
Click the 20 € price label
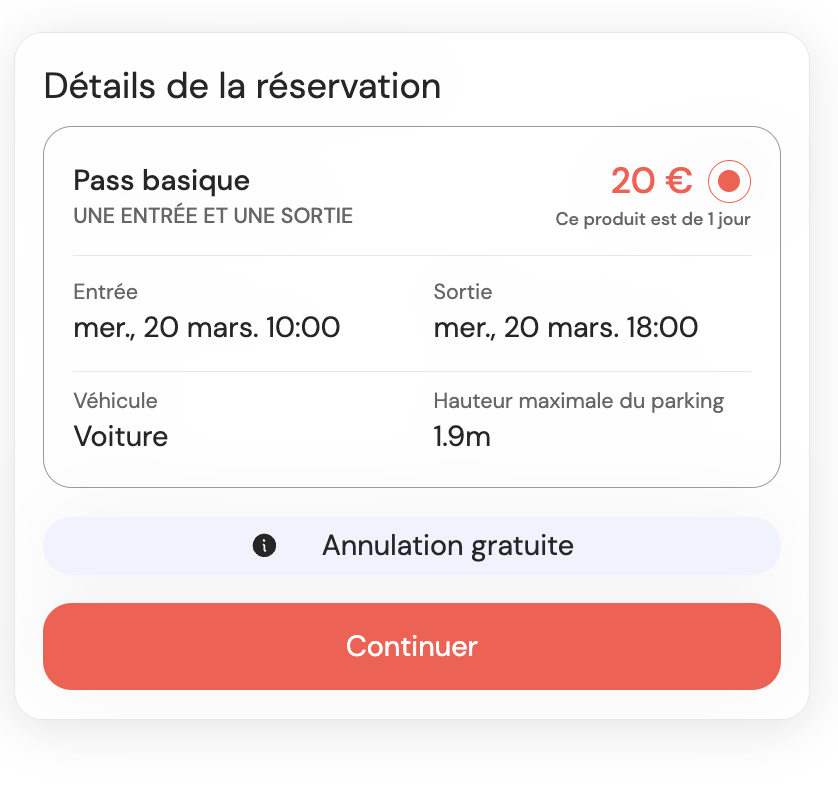(650, 180)
